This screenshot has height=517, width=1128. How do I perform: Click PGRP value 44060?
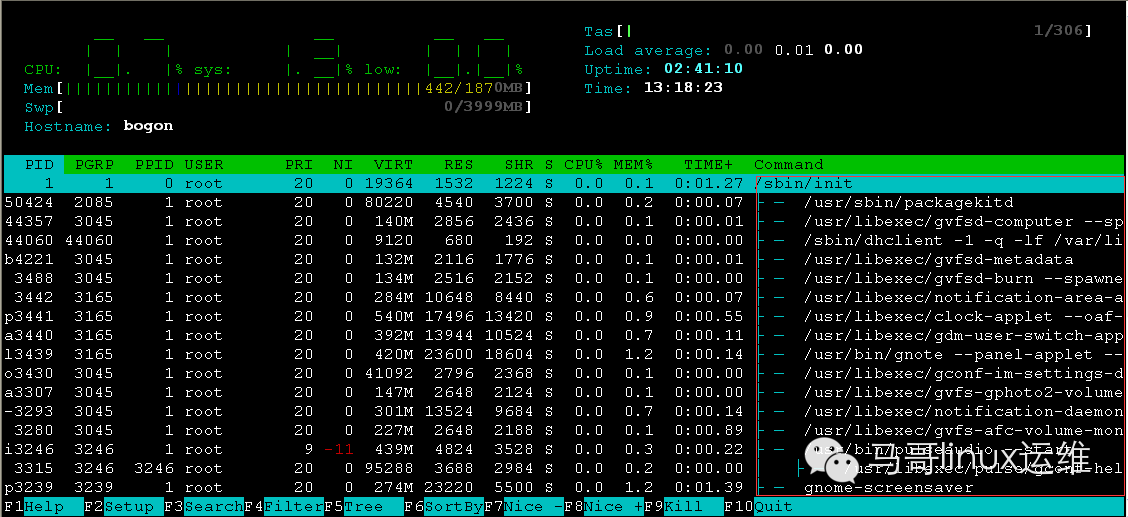[x=89, y=240]
